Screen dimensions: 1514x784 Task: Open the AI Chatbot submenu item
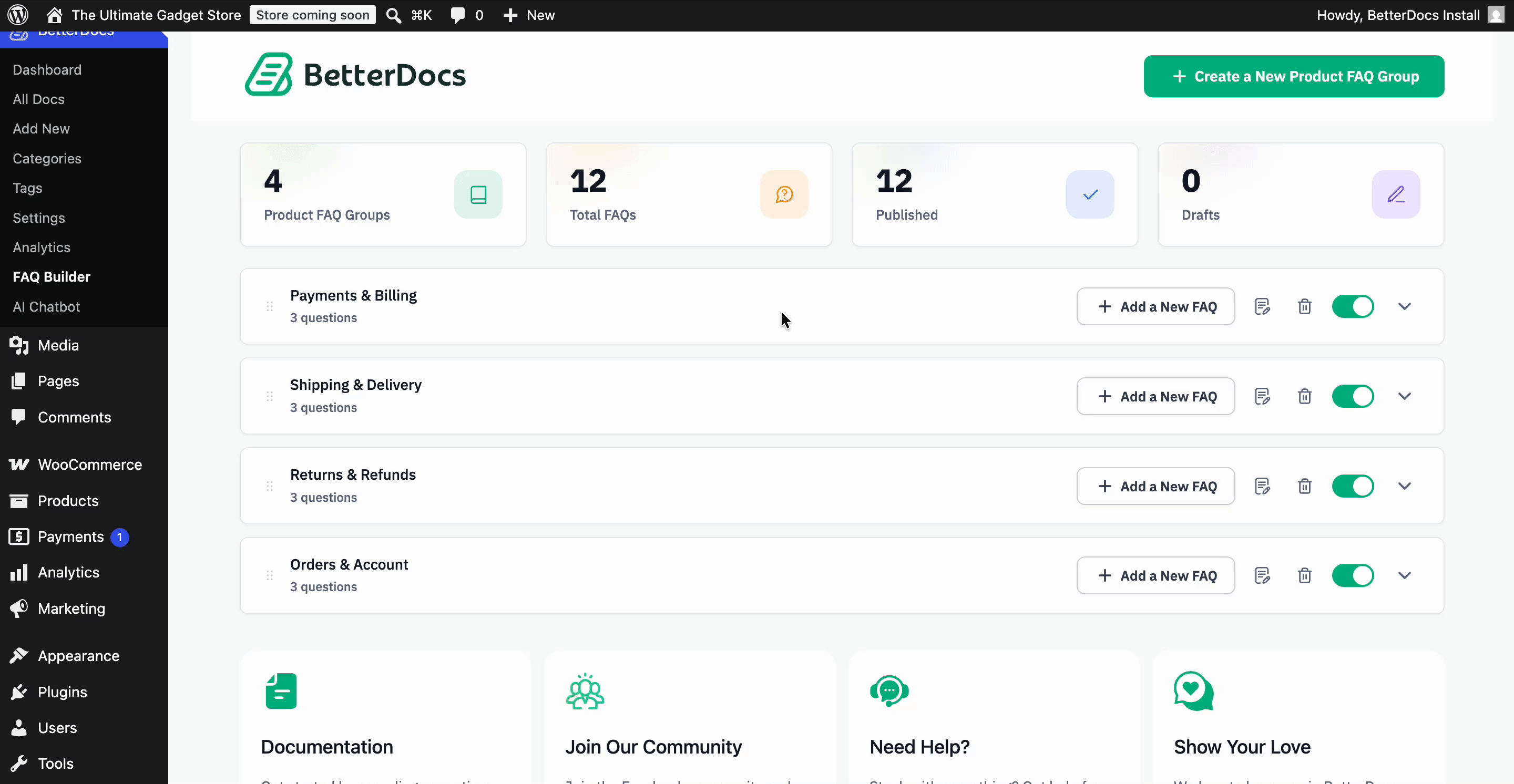click(x=46, y=306)
